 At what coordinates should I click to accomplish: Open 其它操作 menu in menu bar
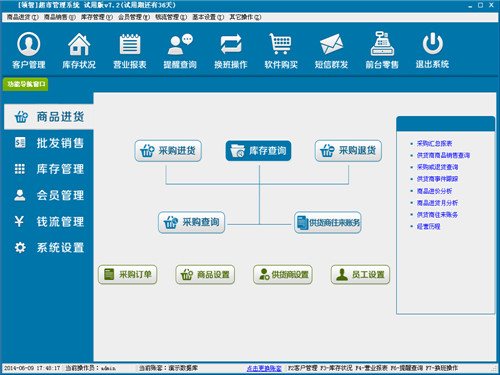pyautogui.click(x=245, y=17)
